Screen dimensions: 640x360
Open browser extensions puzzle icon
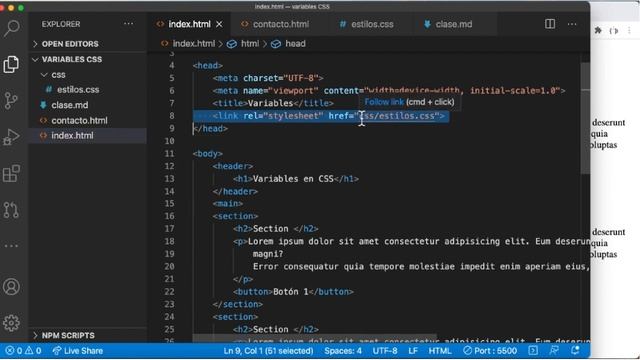(x=598, y=31)
